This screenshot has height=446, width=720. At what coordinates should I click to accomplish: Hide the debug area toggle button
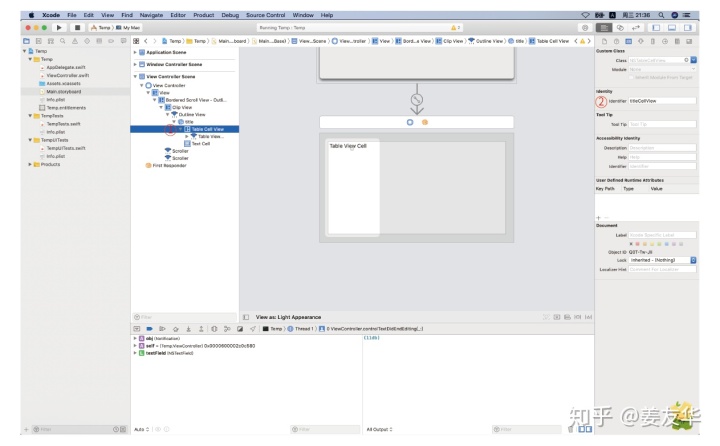click(136, 329)
